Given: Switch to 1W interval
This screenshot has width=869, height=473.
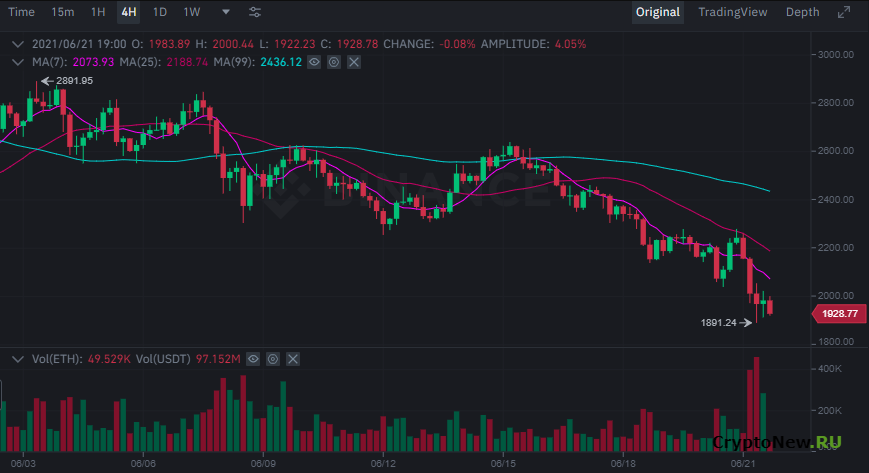Looking at the screenshot, I should [x=192, y=12].
